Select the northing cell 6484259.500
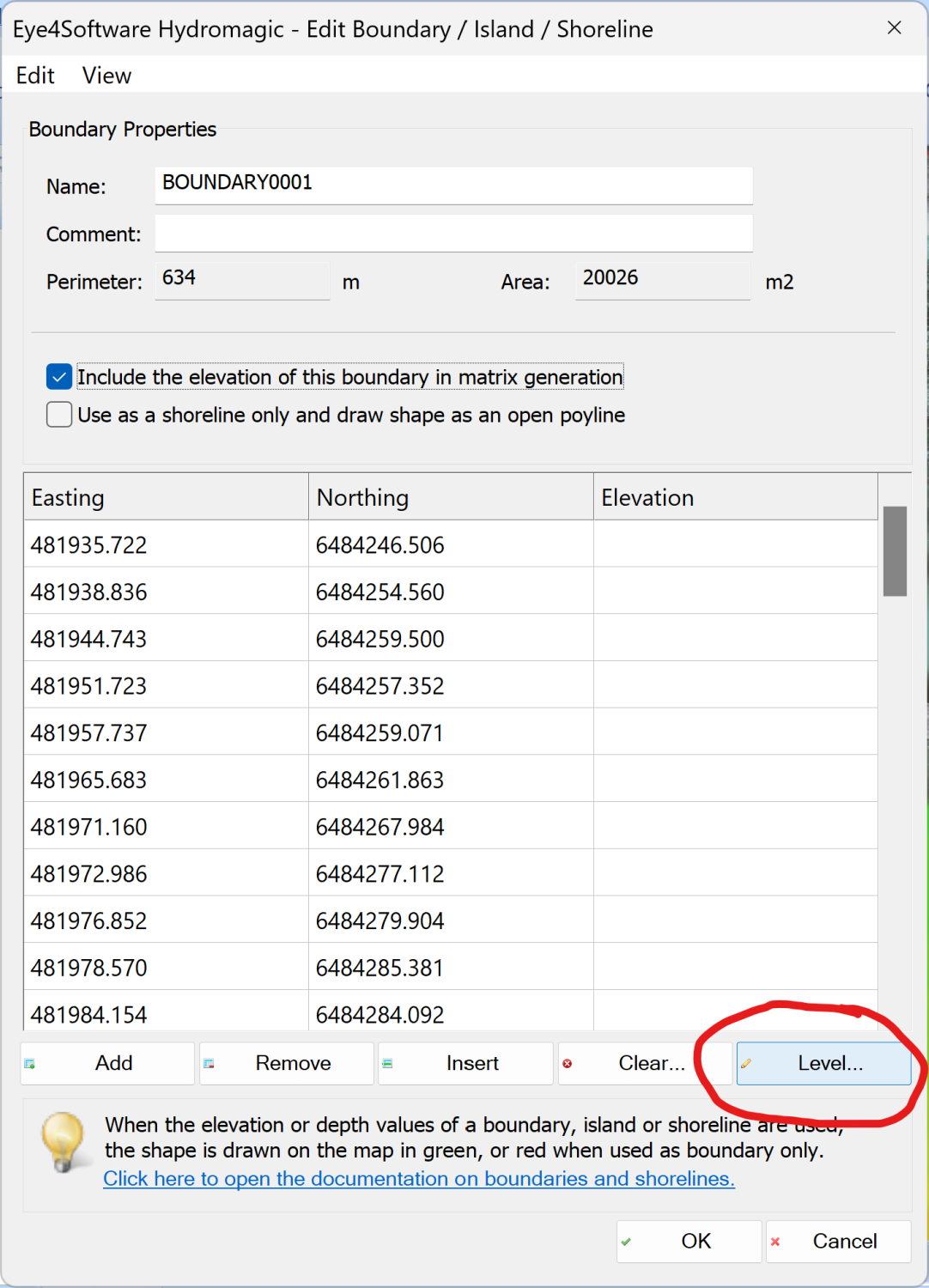This screenshot has height=1288, width=929. 451,639
